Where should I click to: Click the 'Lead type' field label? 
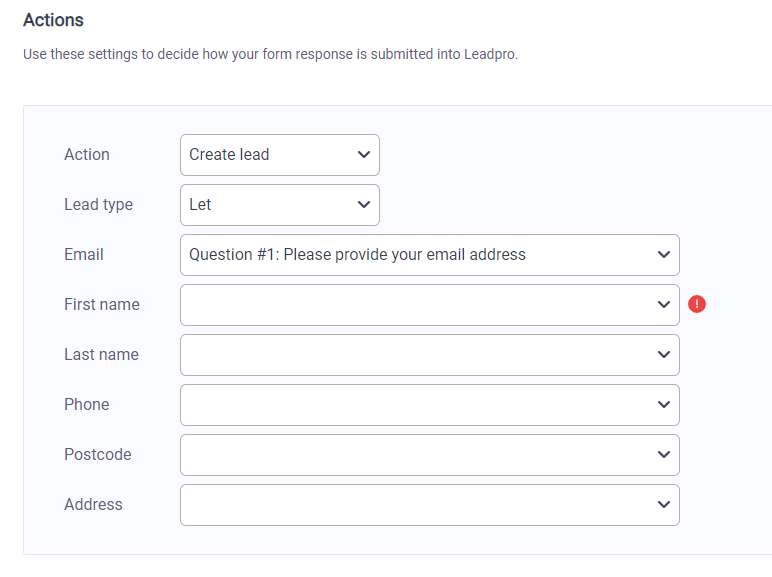coord(98,205)
